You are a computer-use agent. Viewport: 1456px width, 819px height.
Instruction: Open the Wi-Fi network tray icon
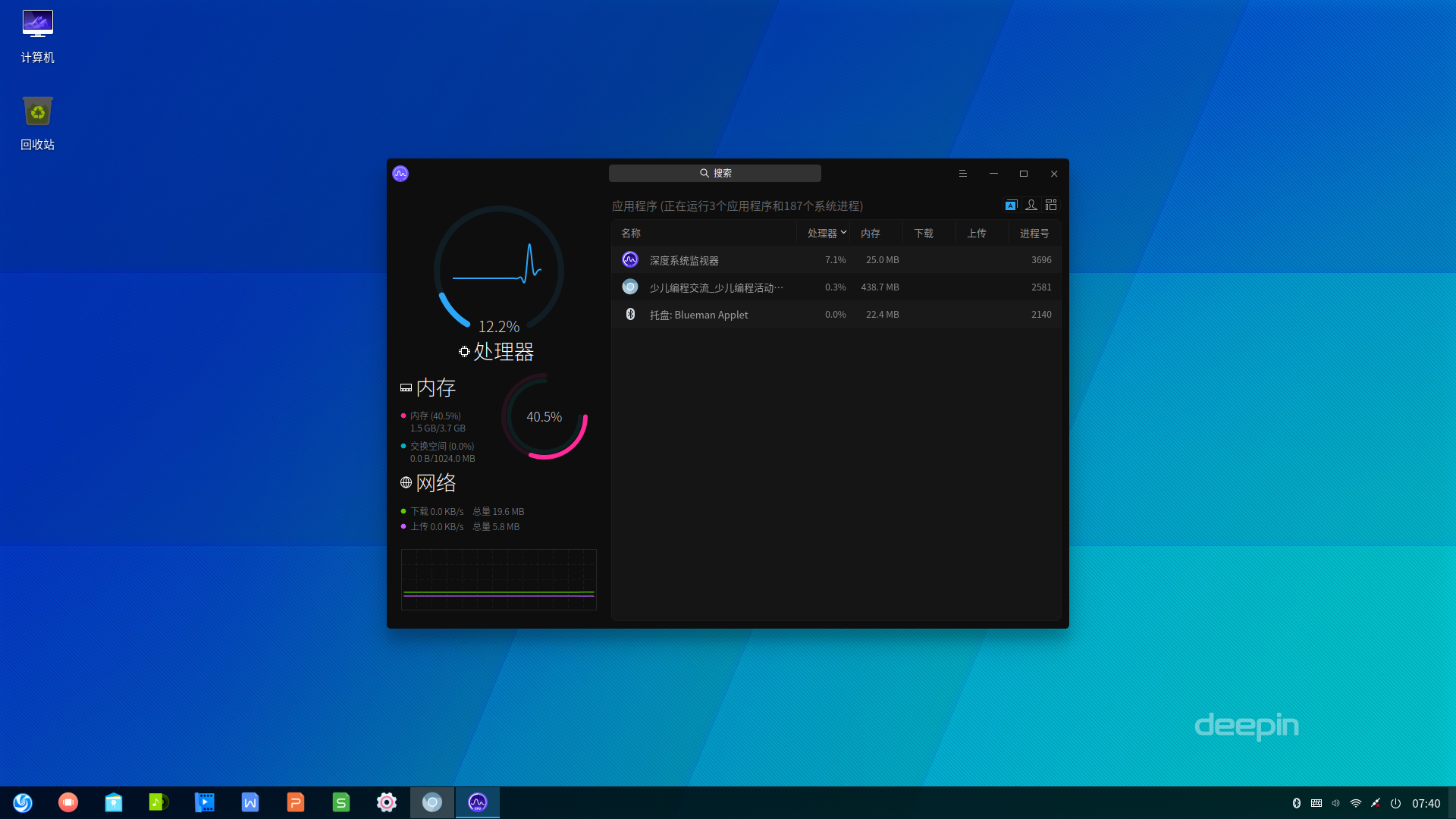pos(1356,803)
